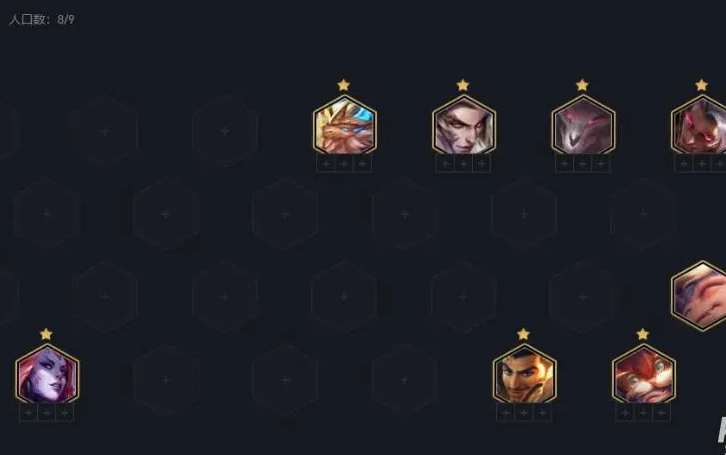Screen dimensions: 726x455
Task: Select the partially visible champion without a star
Action: tap(699, 296)
